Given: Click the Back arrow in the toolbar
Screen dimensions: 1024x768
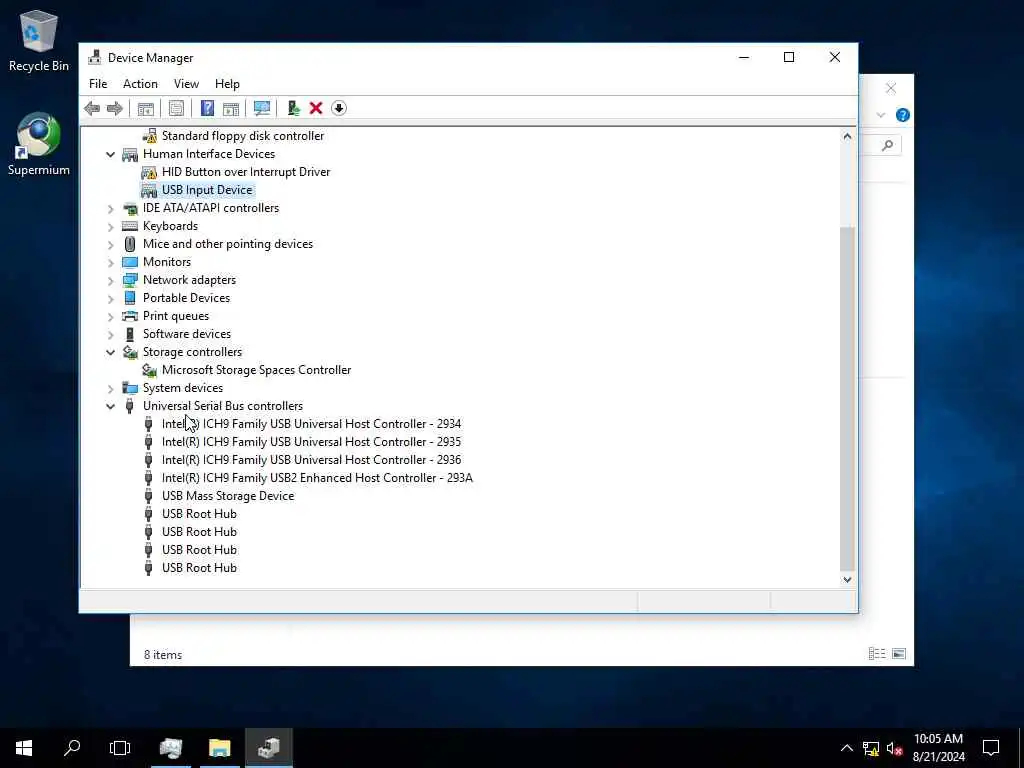Looking at the screenshot, I should point(92,108).
